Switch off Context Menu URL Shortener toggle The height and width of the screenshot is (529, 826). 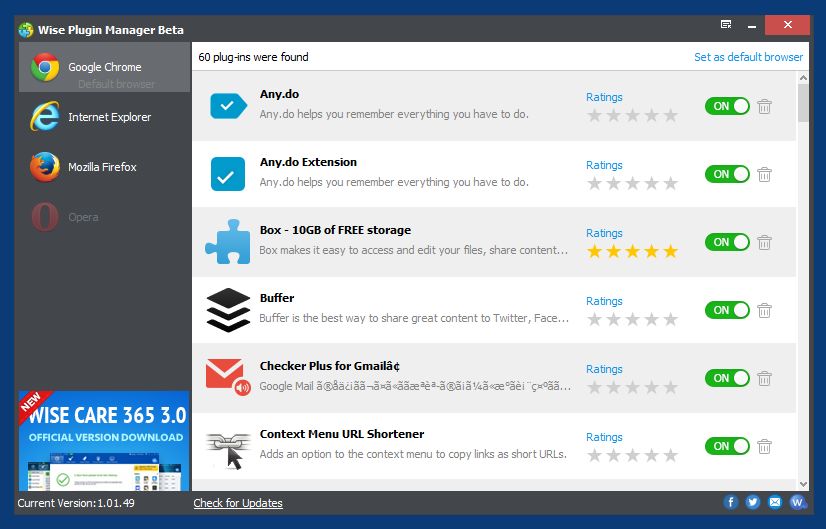[727, 446]
